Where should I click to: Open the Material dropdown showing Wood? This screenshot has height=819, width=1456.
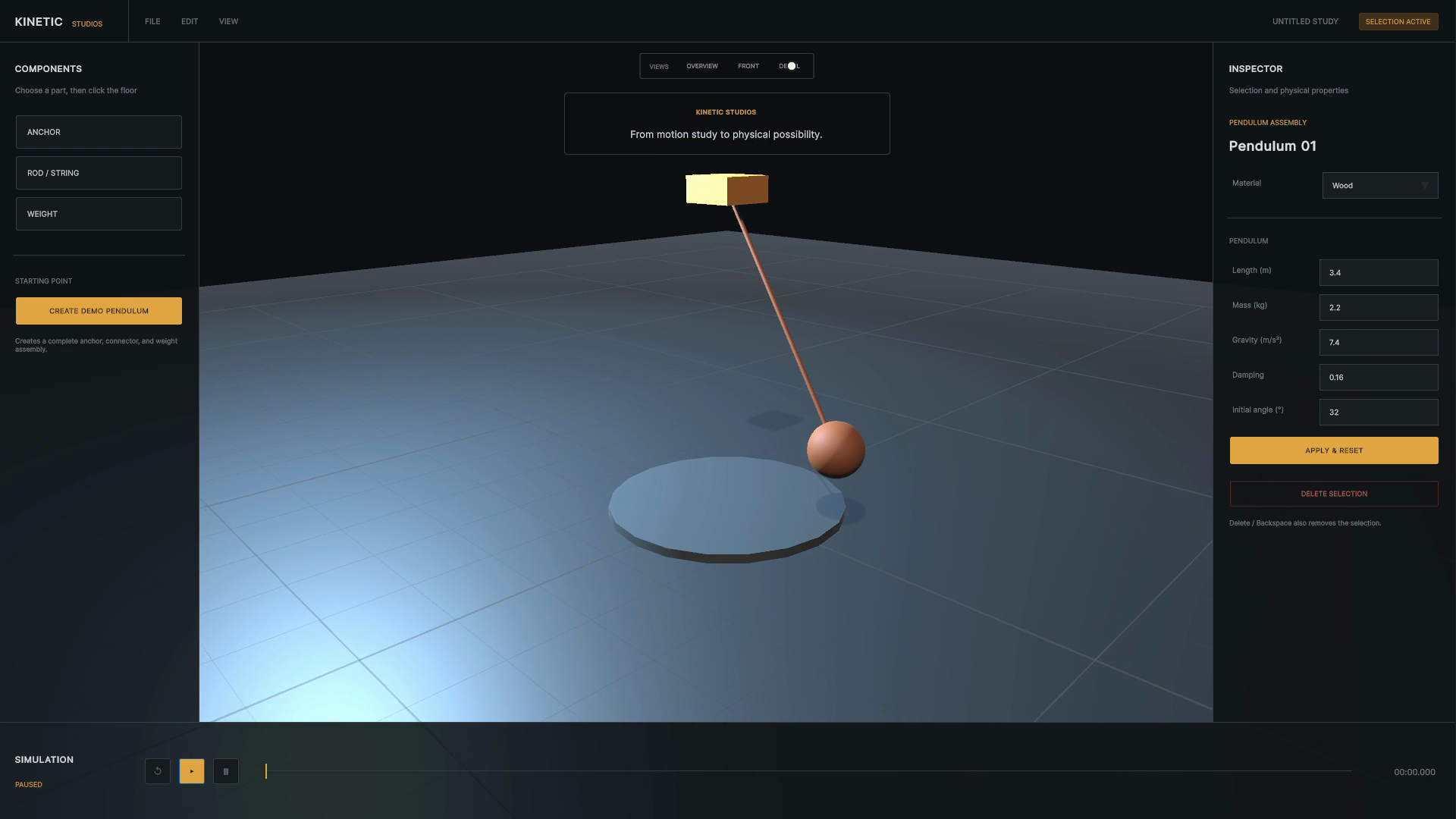[x=1380, y=186]
